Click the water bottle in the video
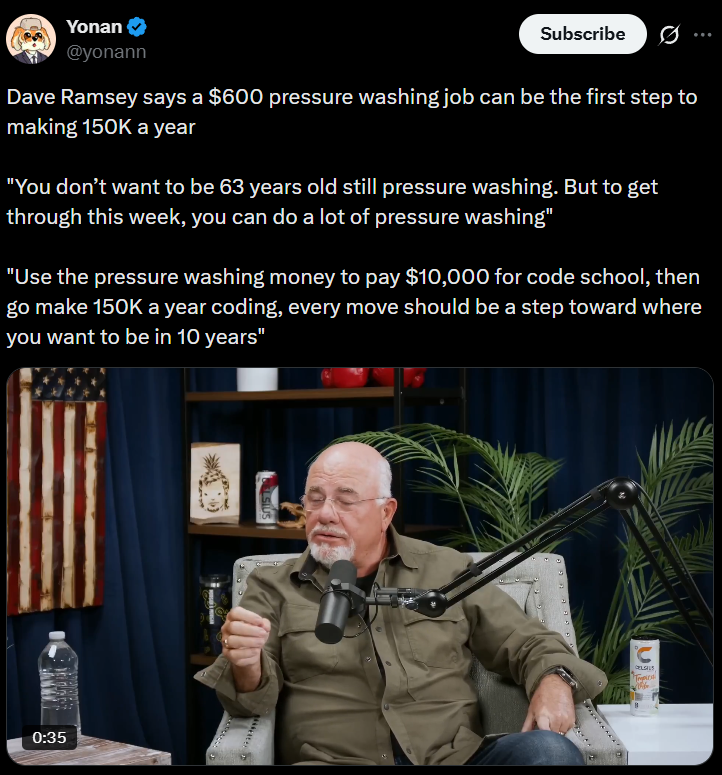The image size is (722, 775). click(x=58, y=683)
